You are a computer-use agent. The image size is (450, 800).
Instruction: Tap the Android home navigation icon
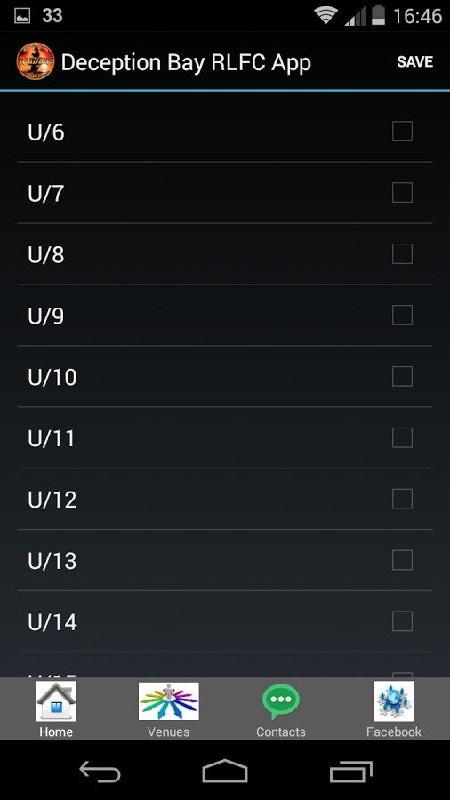pyautogui.click(x=224, y=770)
